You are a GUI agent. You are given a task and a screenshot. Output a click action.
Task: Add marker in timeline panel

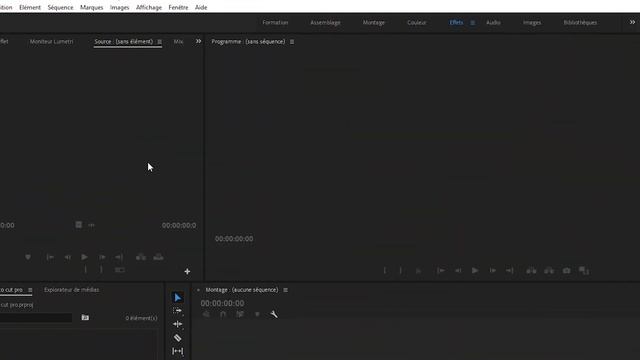tap(257, 314)
